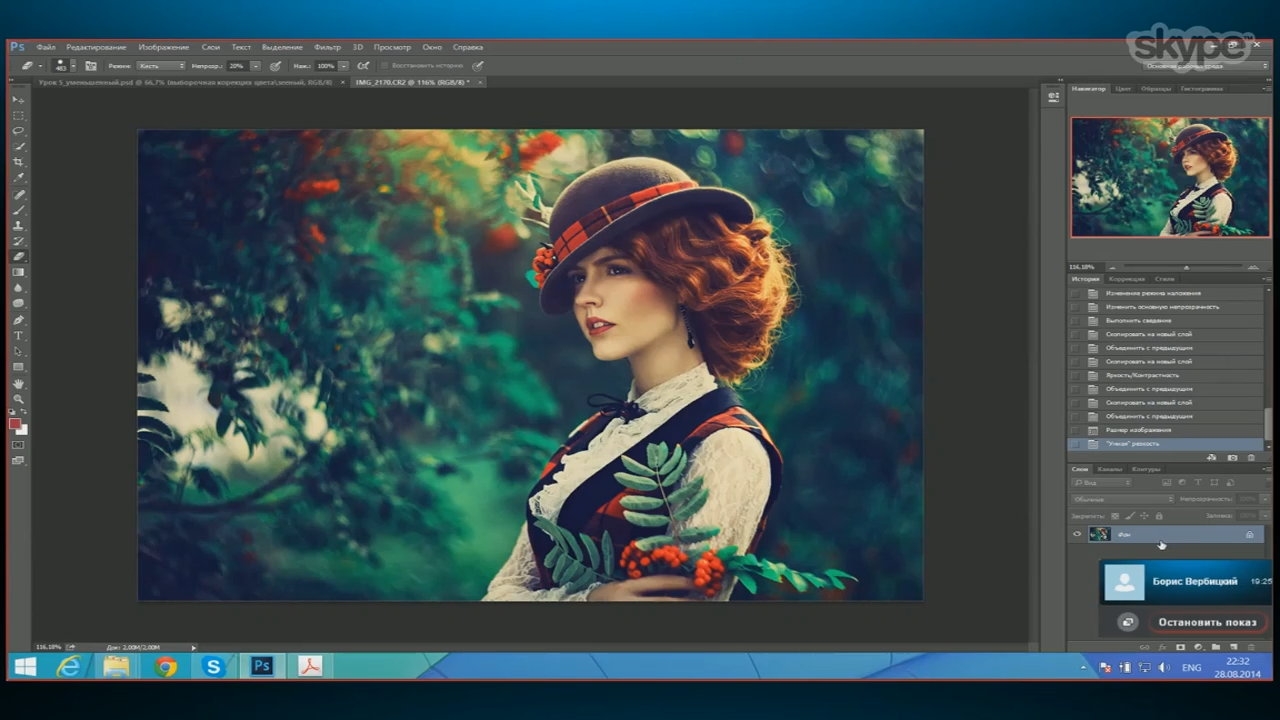Image resolution: width=1280 pixels, height=720 pixels.
Task: Create a new group folder in Layers
Action: [1216, 647]
